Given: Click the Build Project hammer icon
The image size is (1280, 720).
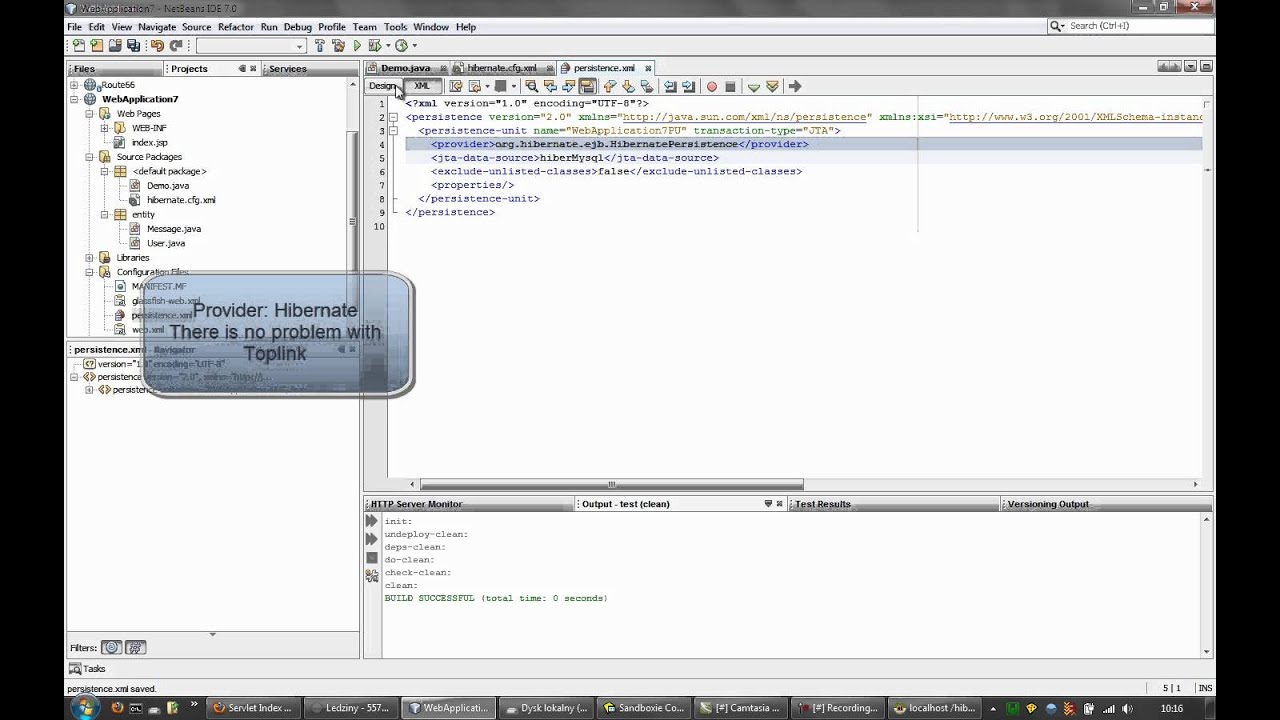Looking at the screenshot, I should point(320,45).
